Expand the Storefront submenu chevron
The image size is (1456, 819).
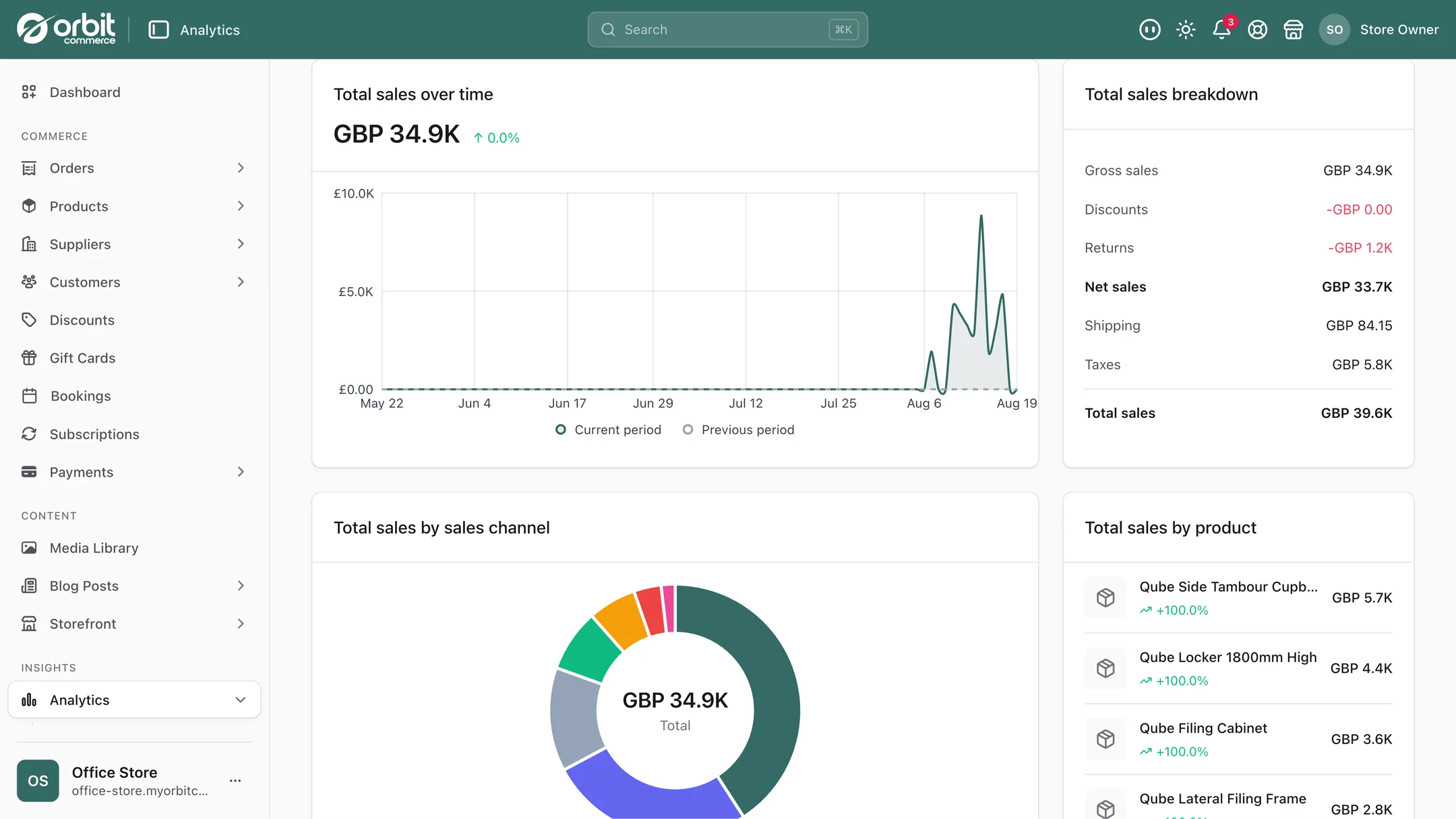(x=241, y=624)
